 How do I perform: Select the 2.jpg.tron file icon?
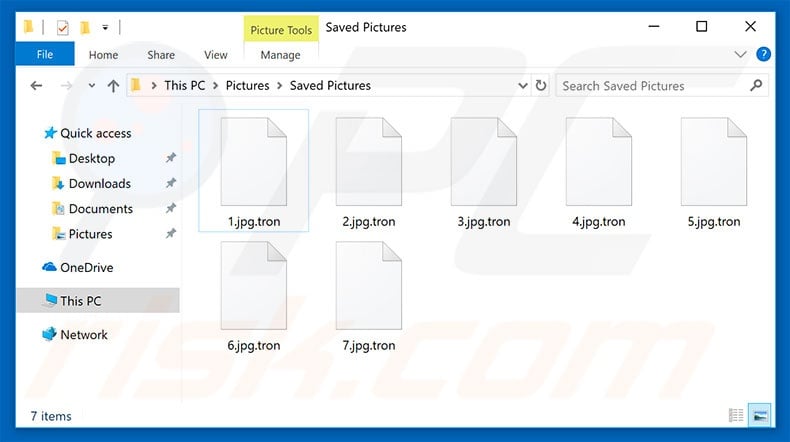coord(369,161)
